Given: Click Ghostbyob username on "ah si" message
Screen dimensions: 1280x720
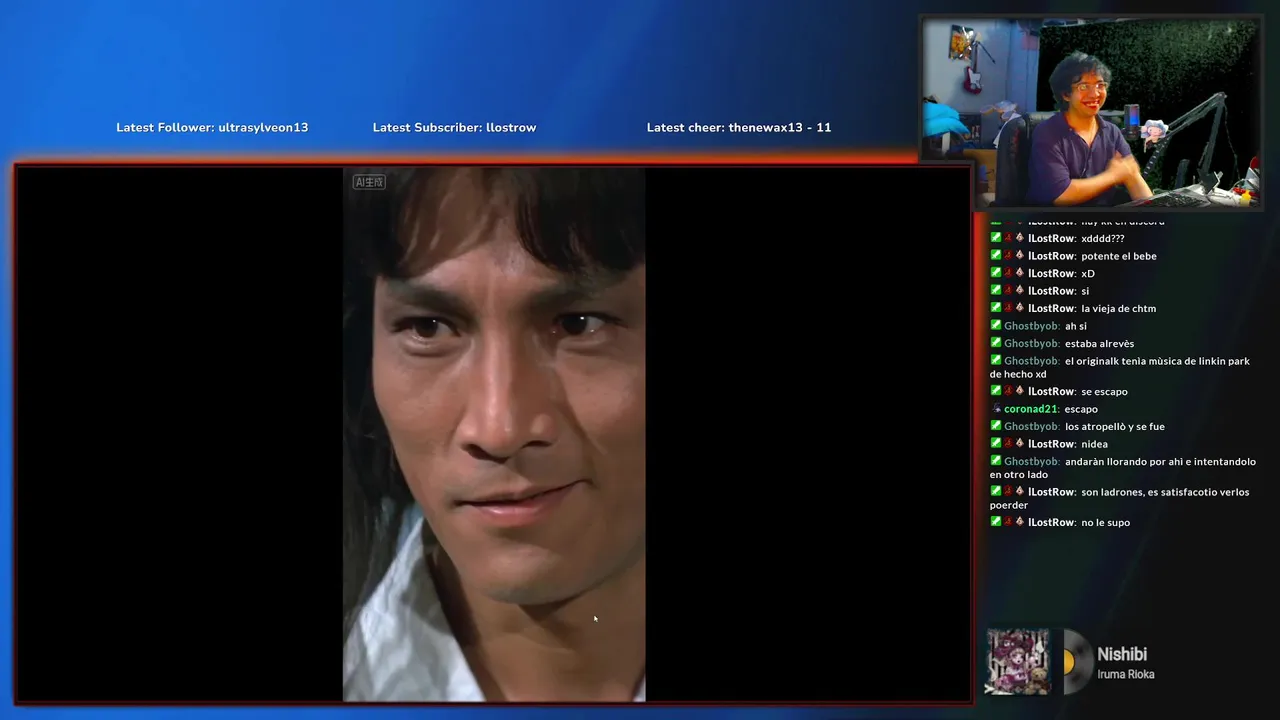Looking at the screenshot, I should [1031, 326].
